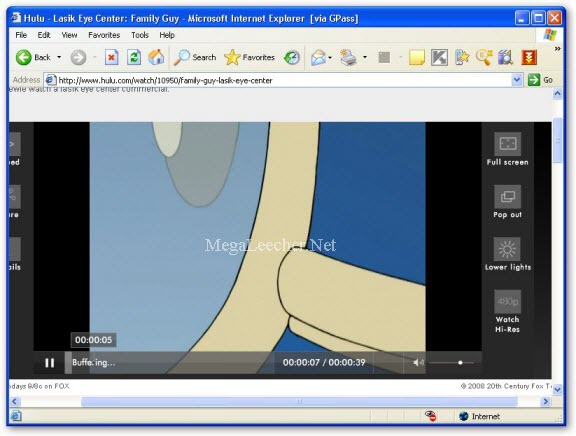Click the popup blocked status icon
576x436 pixels.
[431, 416]
